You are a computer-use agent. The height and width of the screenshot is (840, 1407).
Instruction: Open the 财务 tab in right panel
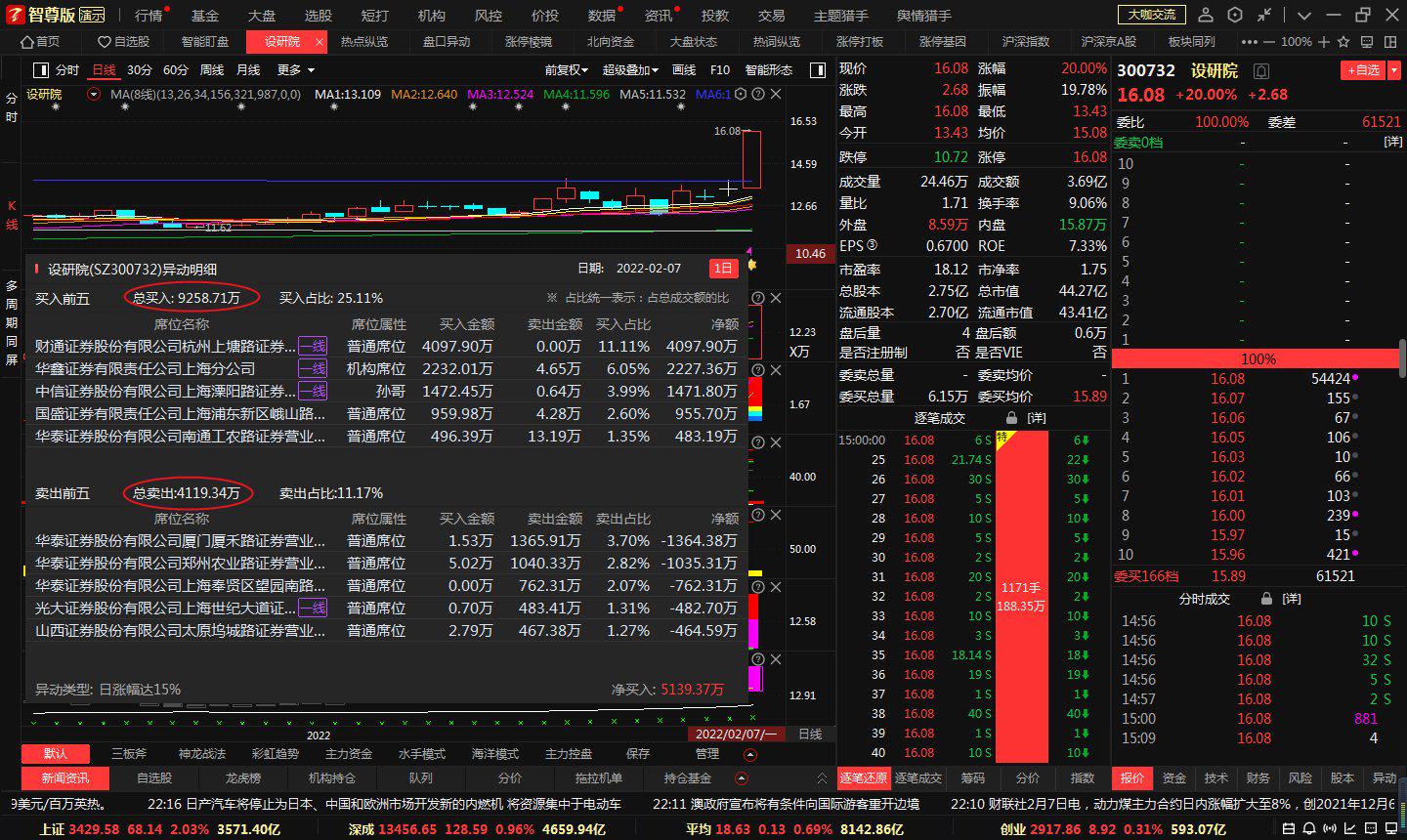click(x=1258, y=778)
